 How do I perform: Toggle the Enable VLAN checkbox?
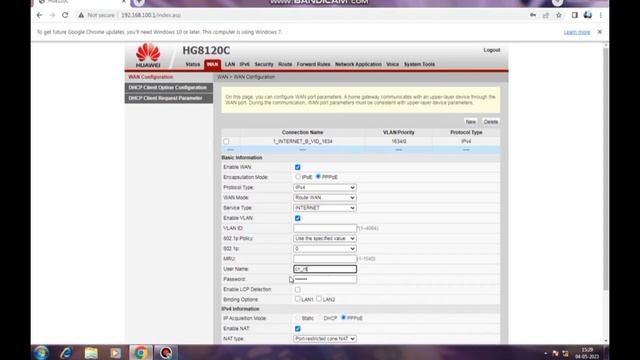298,218
